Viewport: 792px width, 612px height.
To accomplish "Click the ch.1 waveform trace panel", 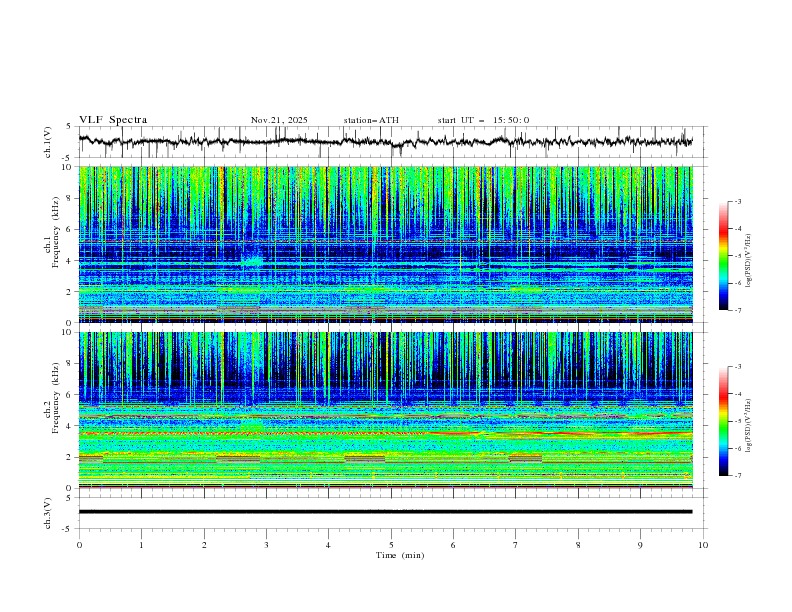I will pyautogui.click(x=385, y=141).
